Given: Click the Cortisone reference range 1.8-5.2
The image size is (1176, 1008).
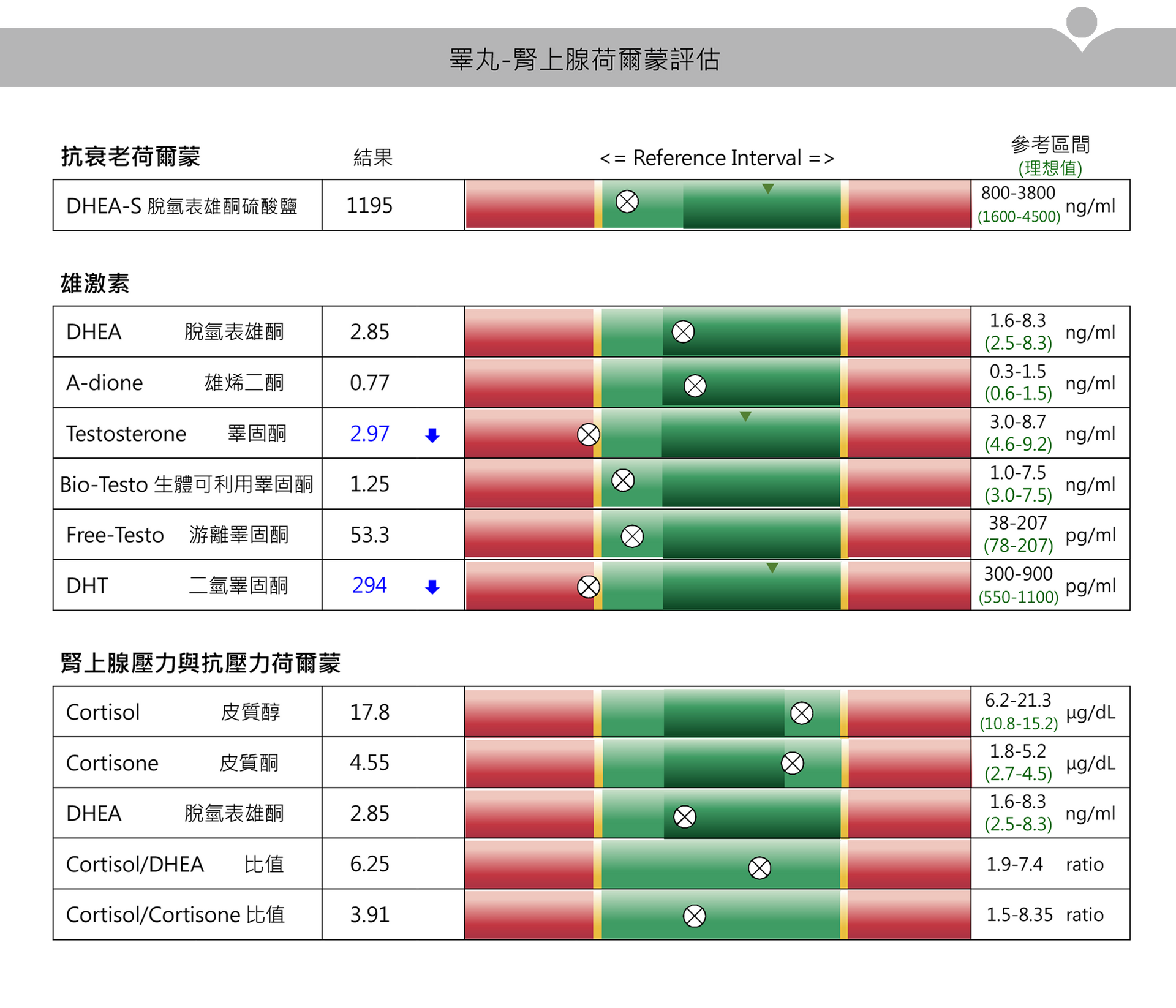Looking at the screenshot, I should (1018, 751).
